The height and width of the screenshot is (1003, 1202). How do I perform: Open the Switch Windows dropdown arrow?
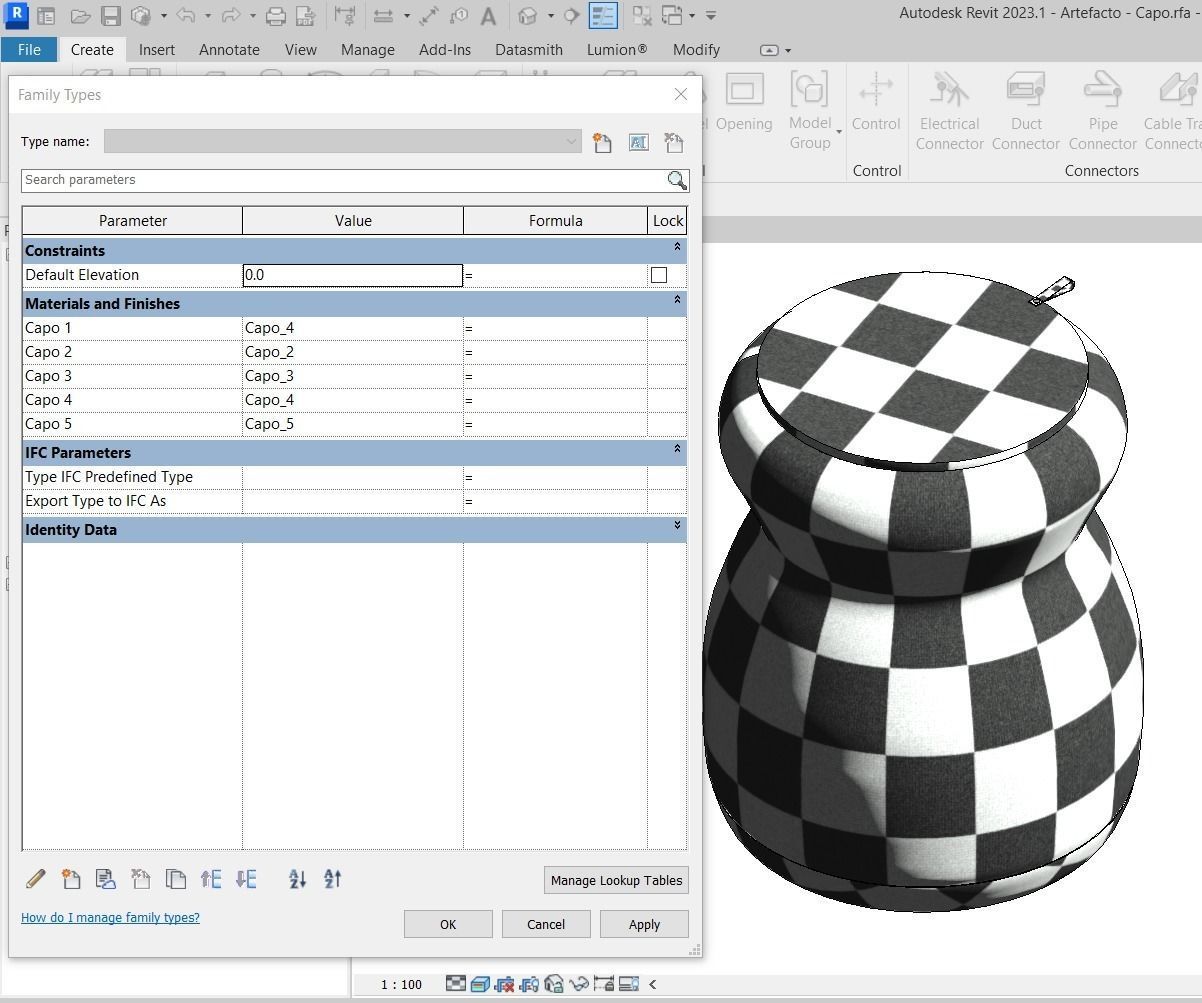(x=691, y=16)
